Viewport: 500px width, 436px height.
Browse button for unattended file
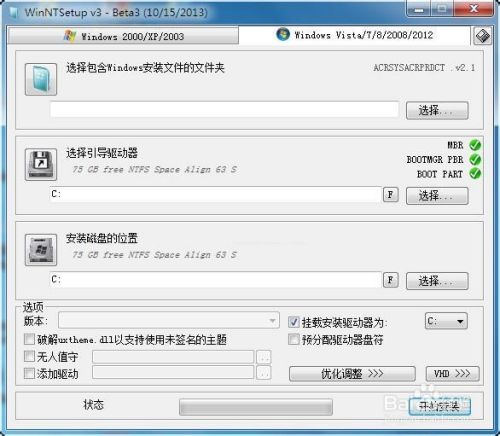pyautogui.click(x=264, y=357)
